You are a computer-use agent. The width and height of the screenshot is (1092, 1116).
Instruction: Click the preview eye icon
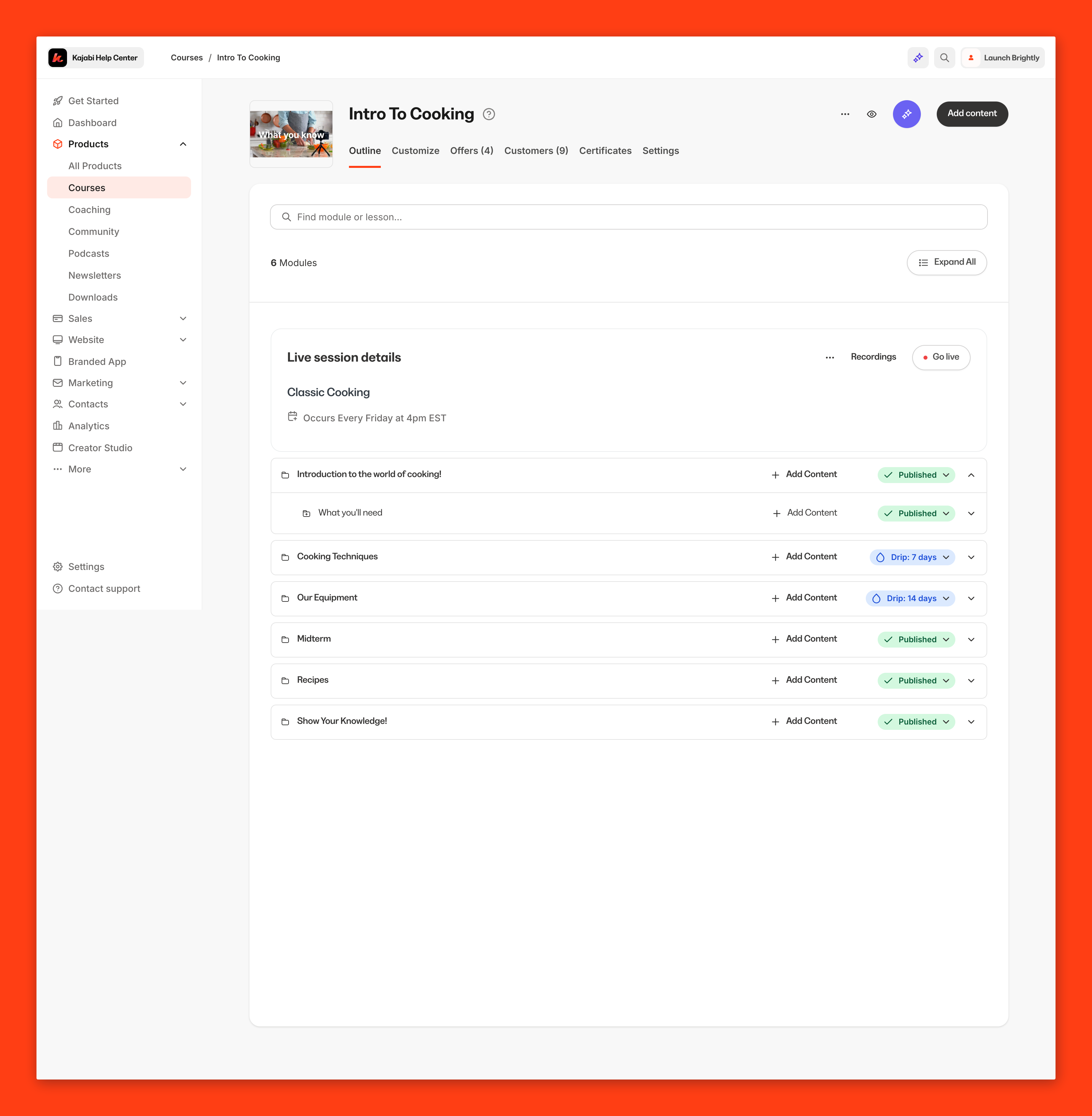[x=871, y=114]
